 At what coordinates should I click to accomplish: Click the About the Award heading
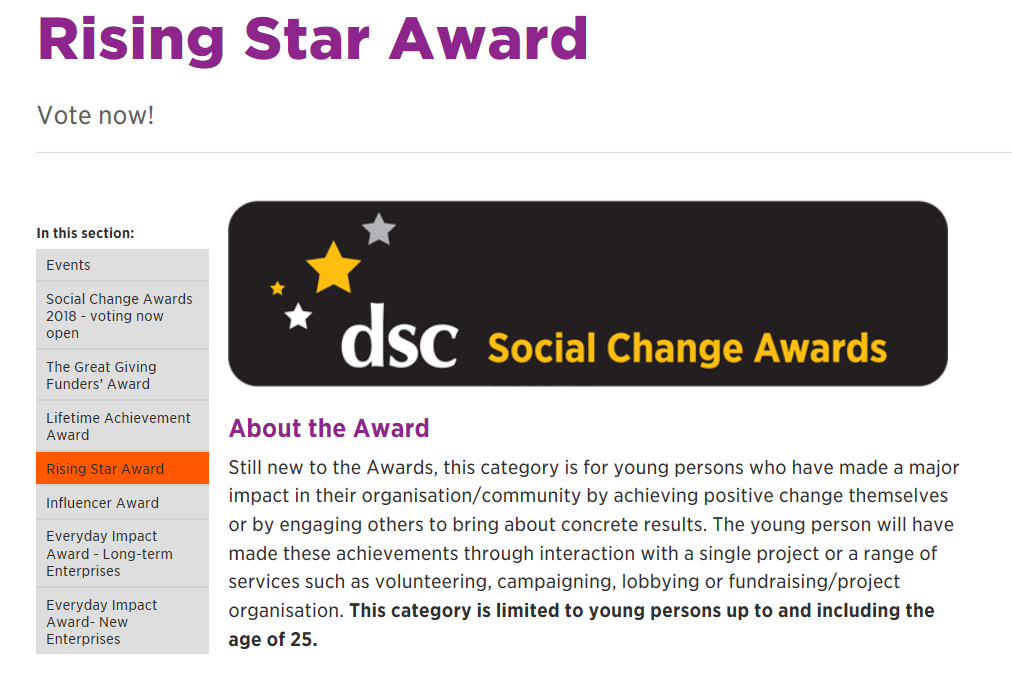pyautogui.click(x=329, y=428)
